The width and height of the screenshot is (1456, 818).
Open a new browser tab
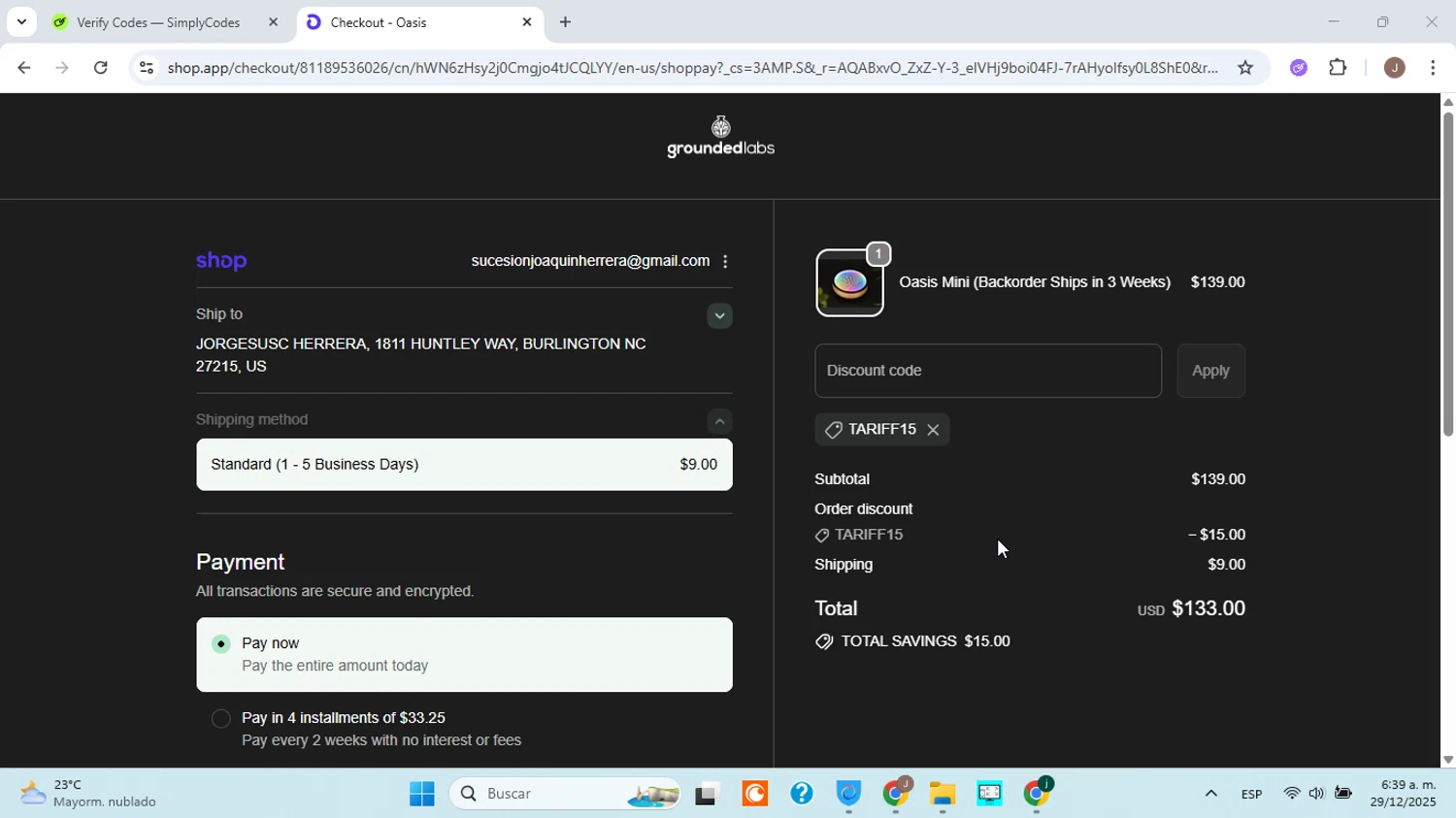tap(565, 22)
